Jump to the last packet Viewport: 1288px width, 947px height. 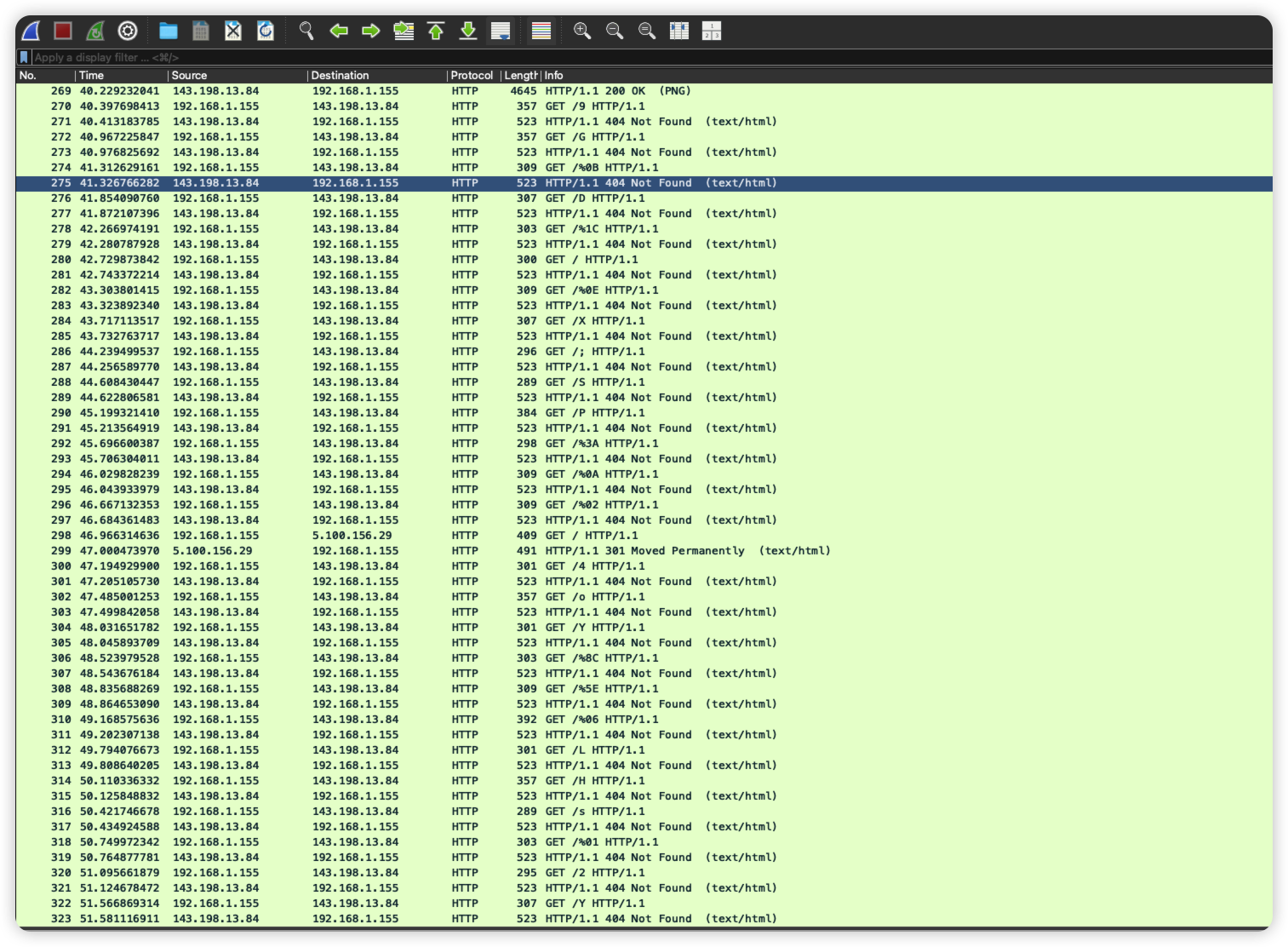point(468,32)
